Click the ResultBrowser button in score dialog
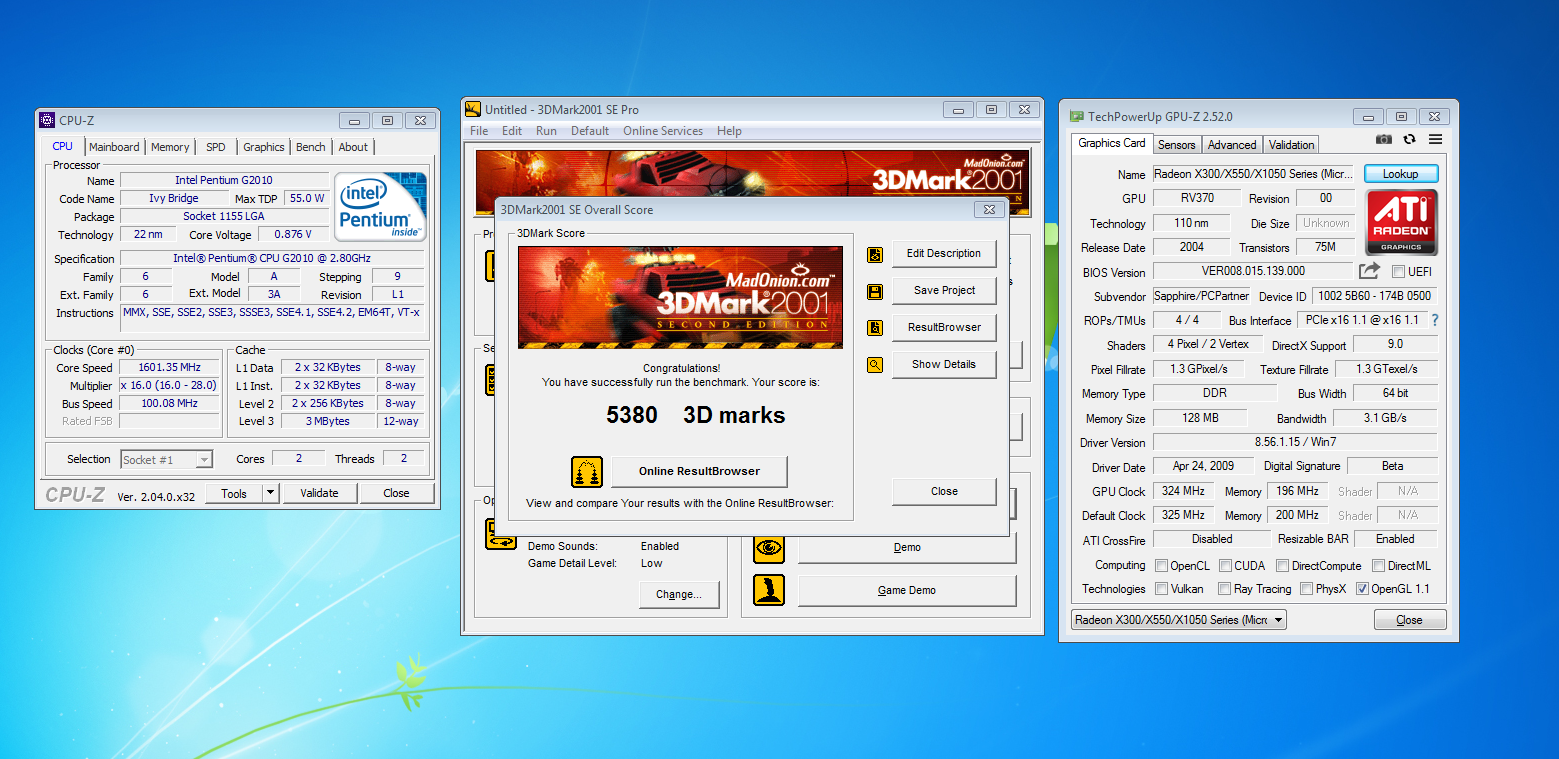The width and height of the screenshot is (1559, 759). pos(944,328)
